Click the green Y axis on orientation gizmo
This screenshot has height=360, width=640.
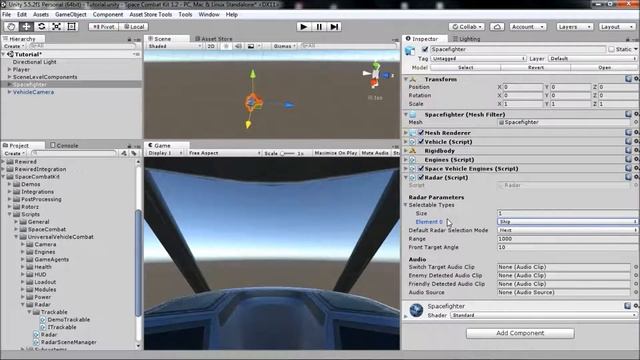point(376,65)
